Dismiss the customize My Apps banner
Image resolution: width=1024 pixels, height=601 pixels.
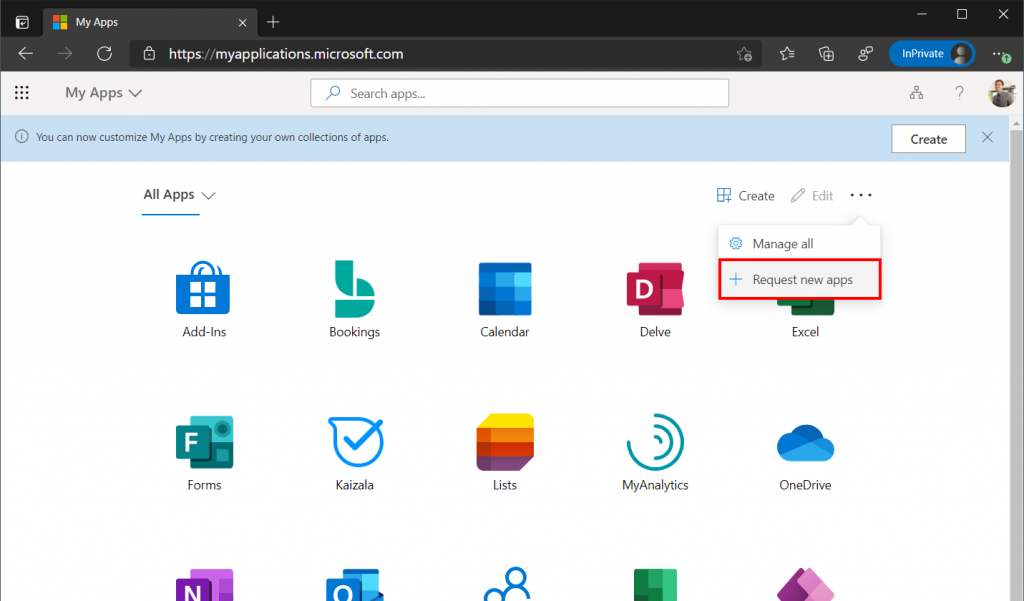[x=987, y=137]
